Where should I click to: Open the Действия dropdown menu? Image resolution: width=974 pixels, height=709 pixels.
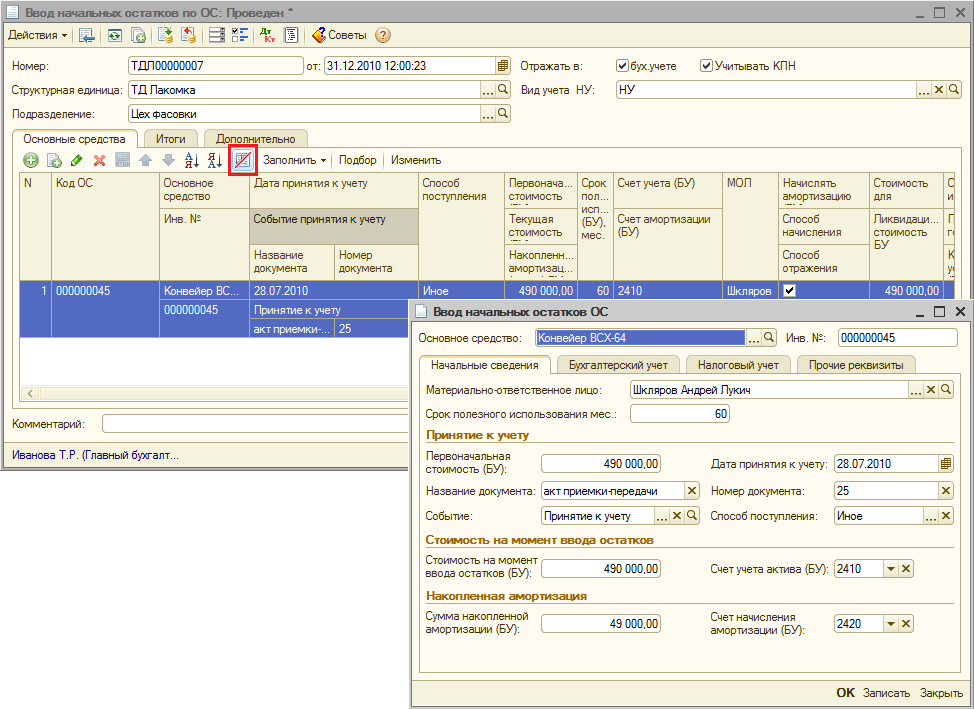pos(38,35)
